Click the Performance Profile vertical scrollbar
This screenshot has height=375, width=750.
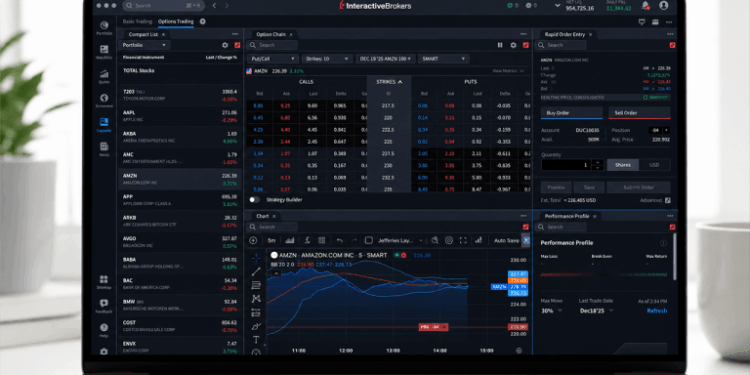(x=674, y=257)
